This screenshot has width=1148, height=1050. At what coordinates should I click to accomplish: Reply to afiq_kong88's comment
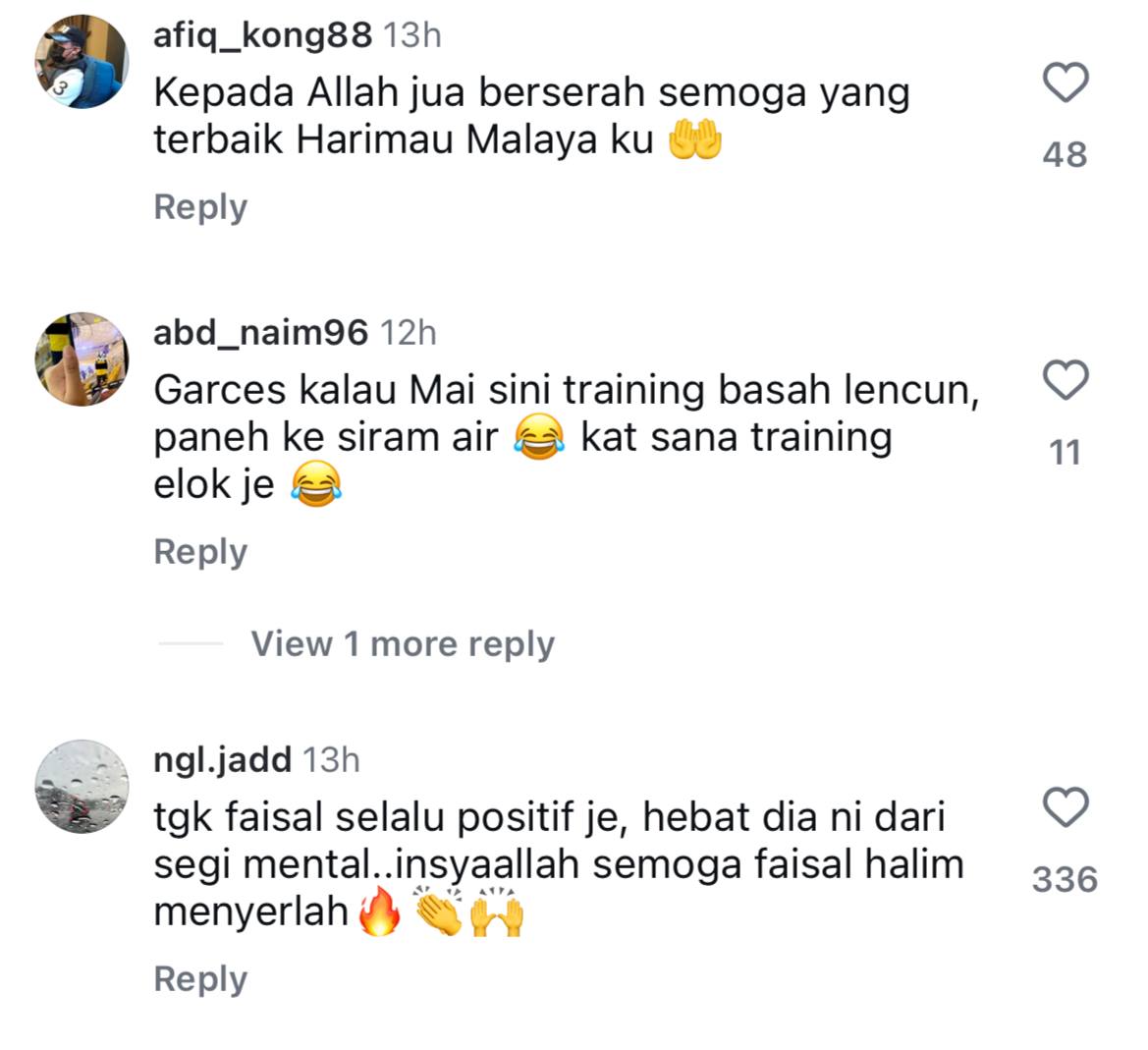point(200,207)
